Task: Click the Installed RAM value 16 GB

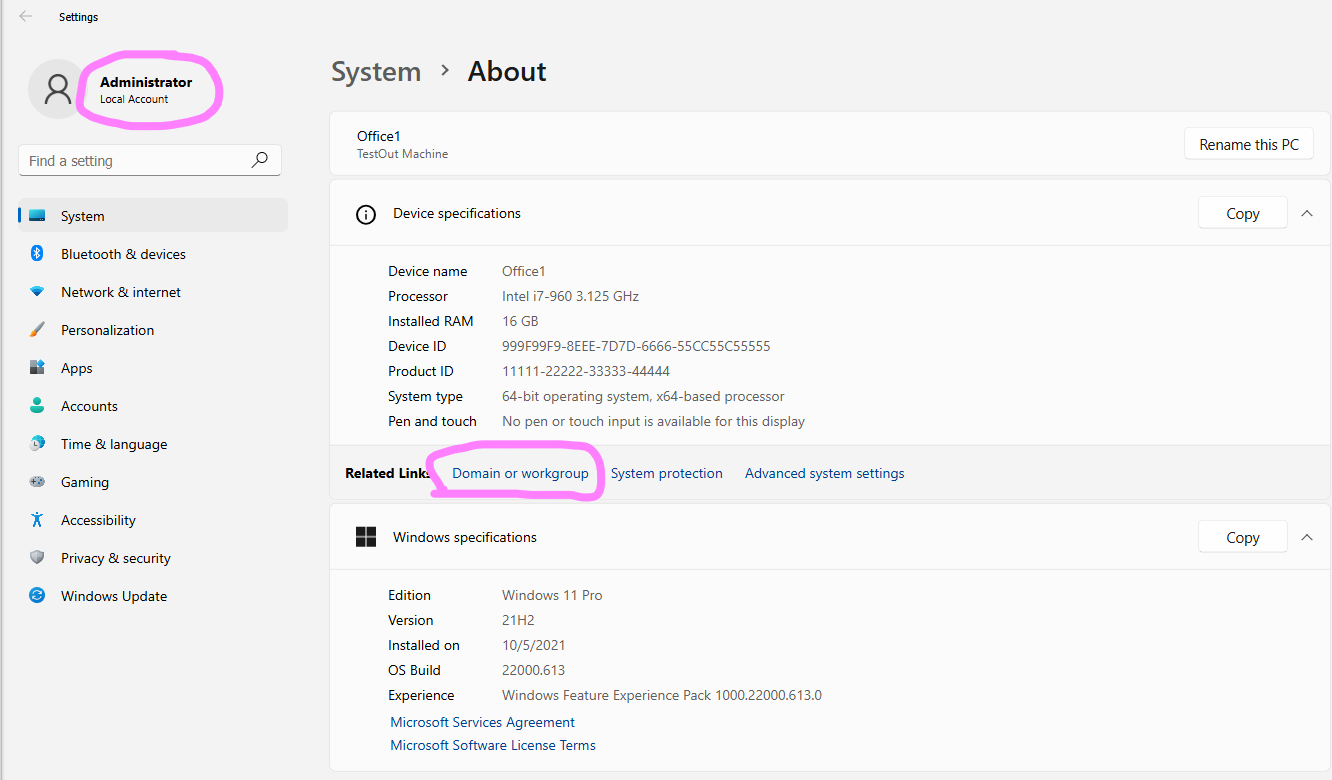Action: pos(520,321)
